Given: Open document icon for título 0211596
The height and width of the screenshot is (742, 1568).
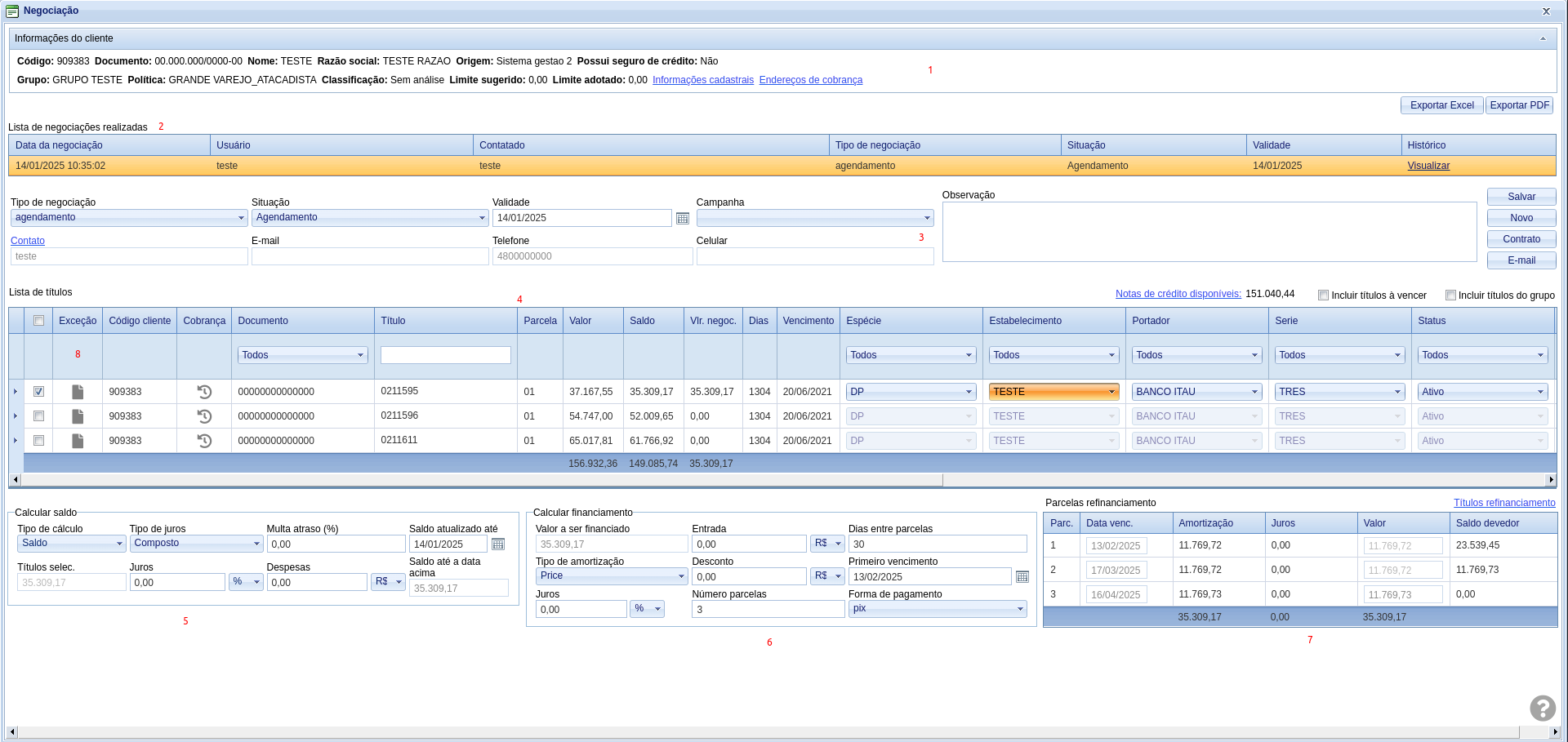Looking at the screenshot, I should tap(78, 416).
